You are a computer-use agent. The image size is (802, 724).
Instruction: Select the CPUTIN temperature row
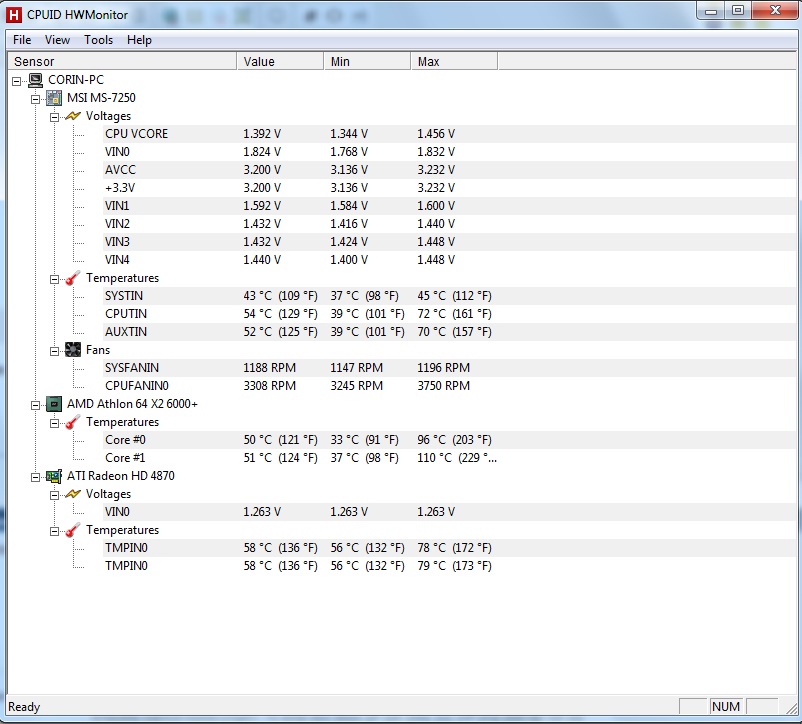(x=450, y=314)
